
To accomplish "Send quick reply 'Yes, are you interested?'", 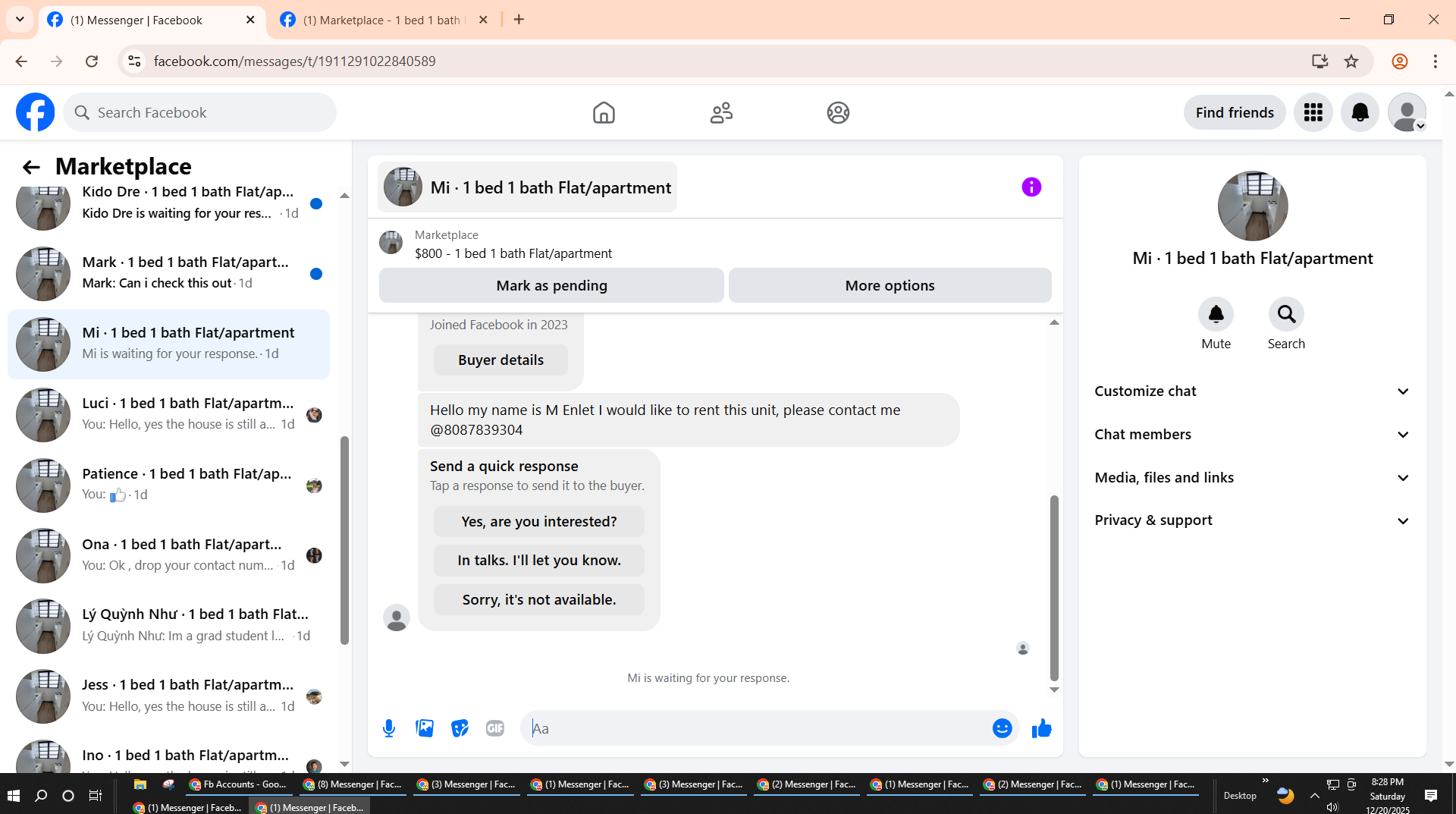I will [539, 521].
